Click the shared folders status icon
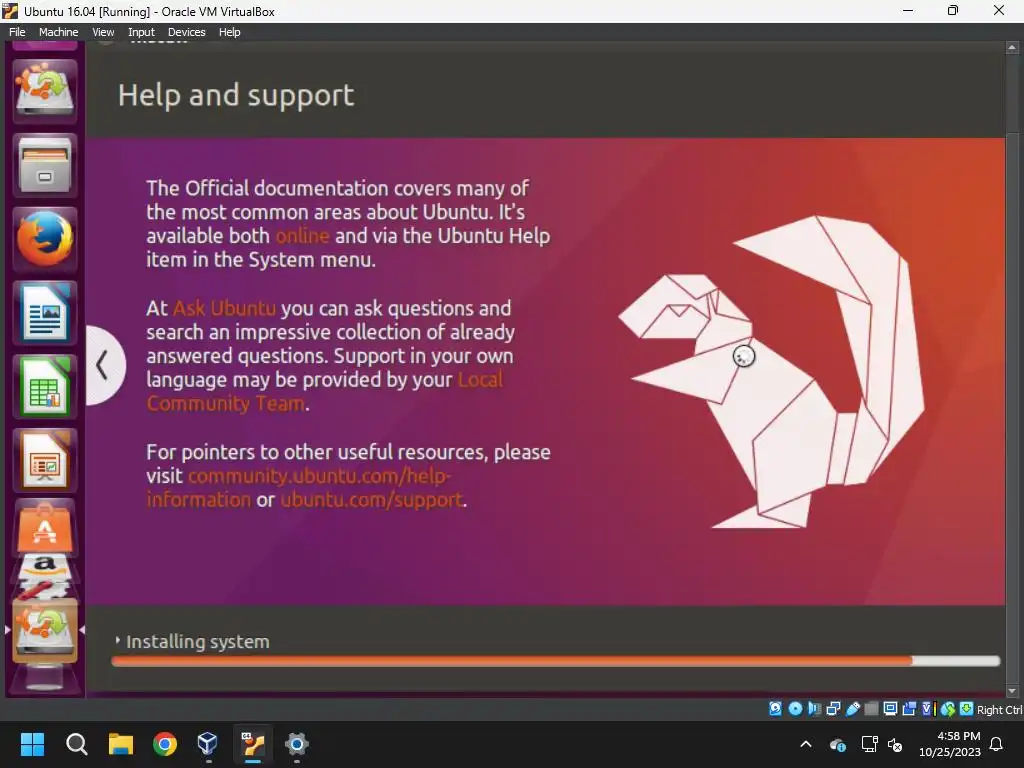This screenshot has width=1024, height=768. click(x=871, y=709)
